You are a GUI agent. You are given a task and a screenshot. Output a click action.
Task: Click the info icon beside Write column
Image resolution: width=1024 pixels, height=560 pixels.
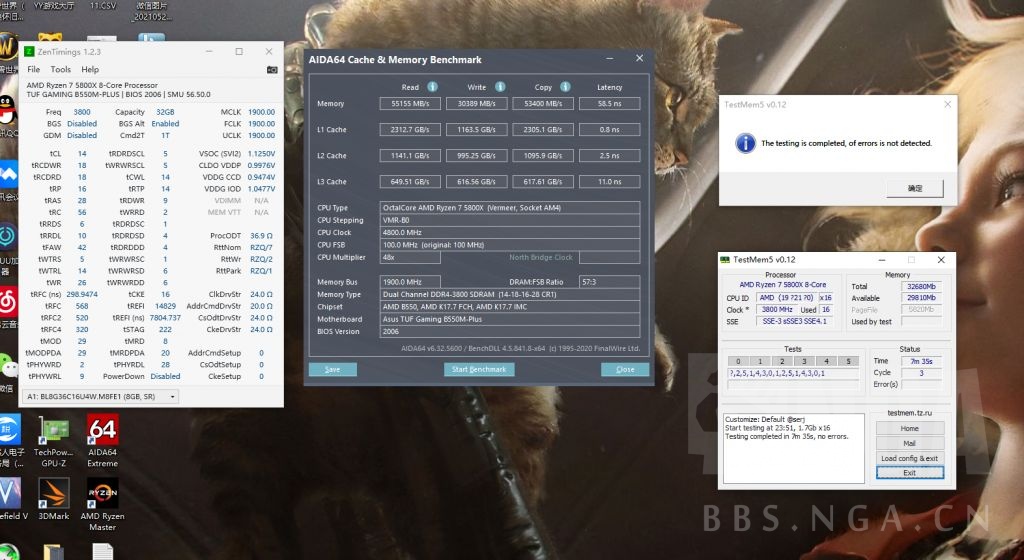pyautogui.click(x=499, y=87)
